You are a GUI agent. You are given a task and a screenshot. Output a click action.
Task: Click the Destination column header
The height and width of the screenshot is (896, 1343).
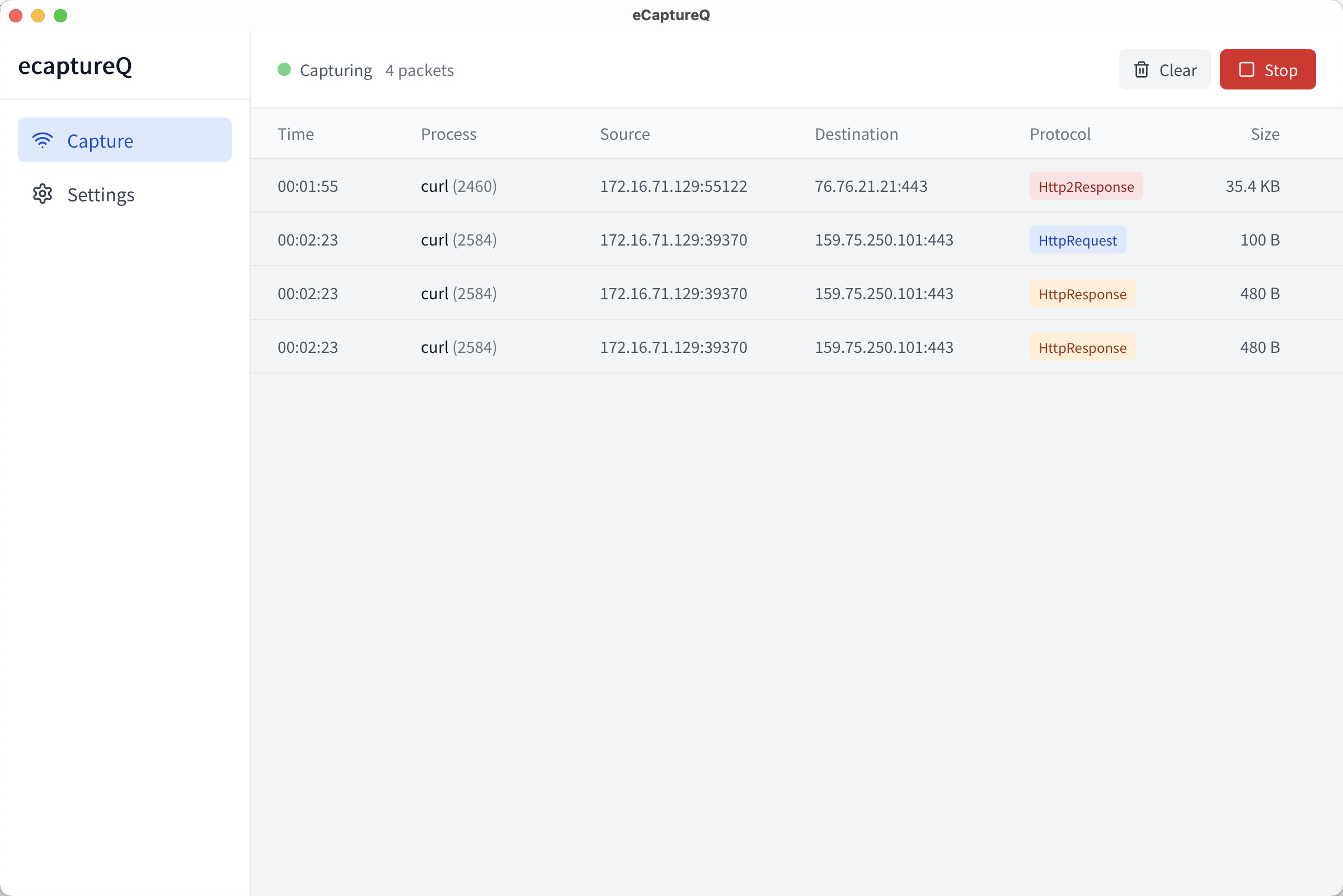point(856,134)
